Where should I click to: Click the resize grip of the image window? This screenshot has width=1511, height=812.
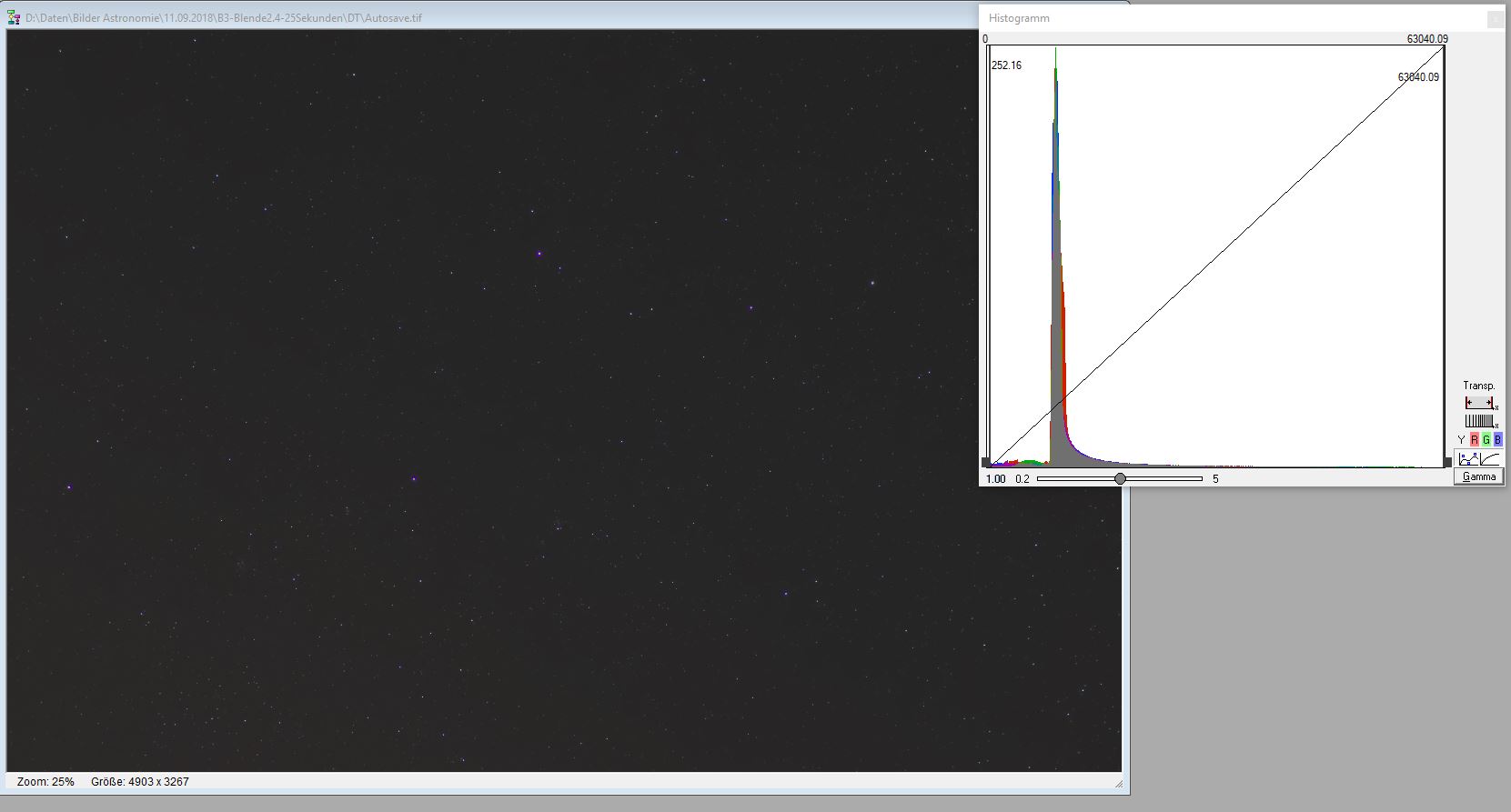[x=1118, y=783]
